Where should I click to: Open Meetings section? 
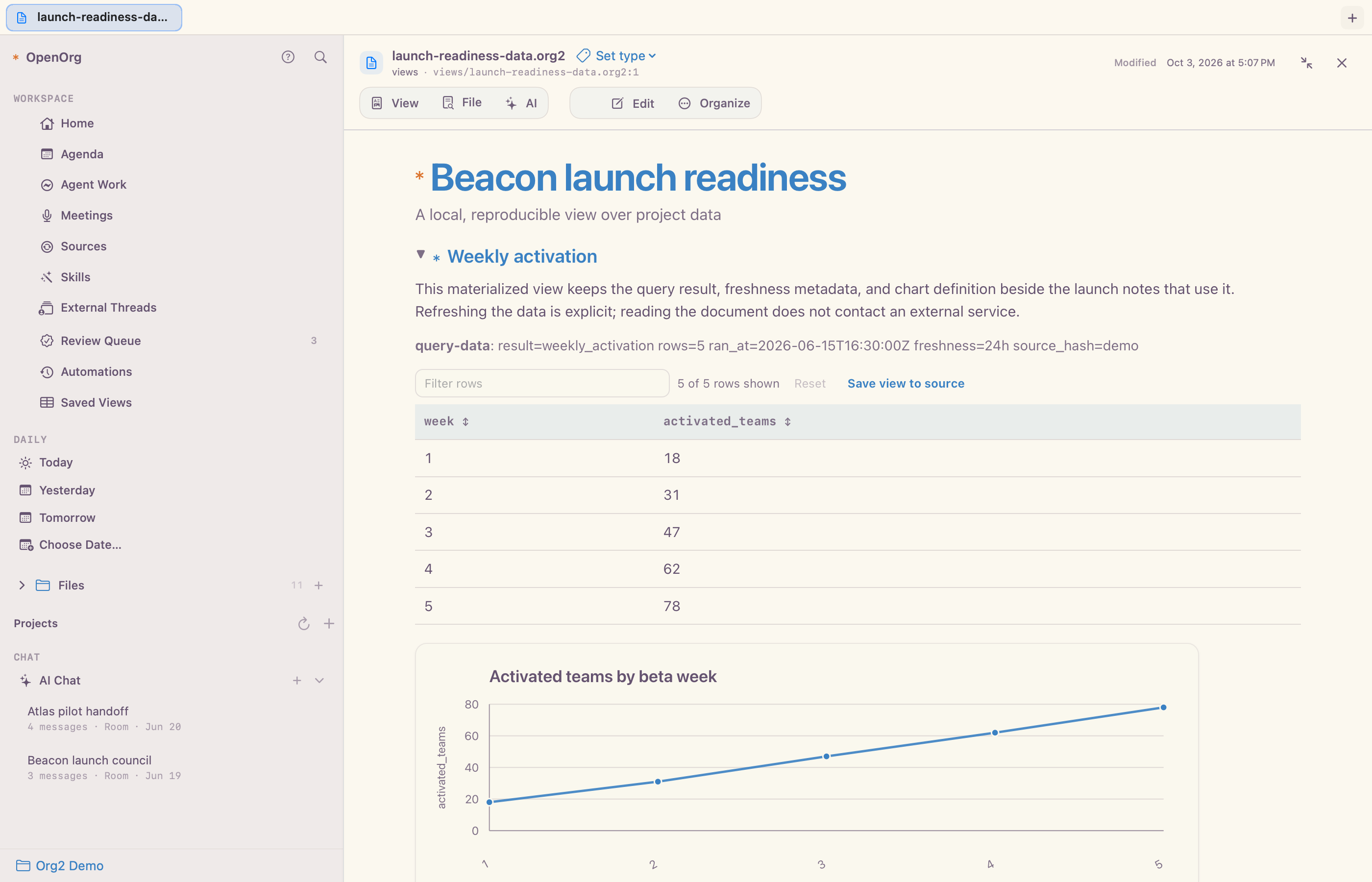pyautogui.click(x=77, y=215)
